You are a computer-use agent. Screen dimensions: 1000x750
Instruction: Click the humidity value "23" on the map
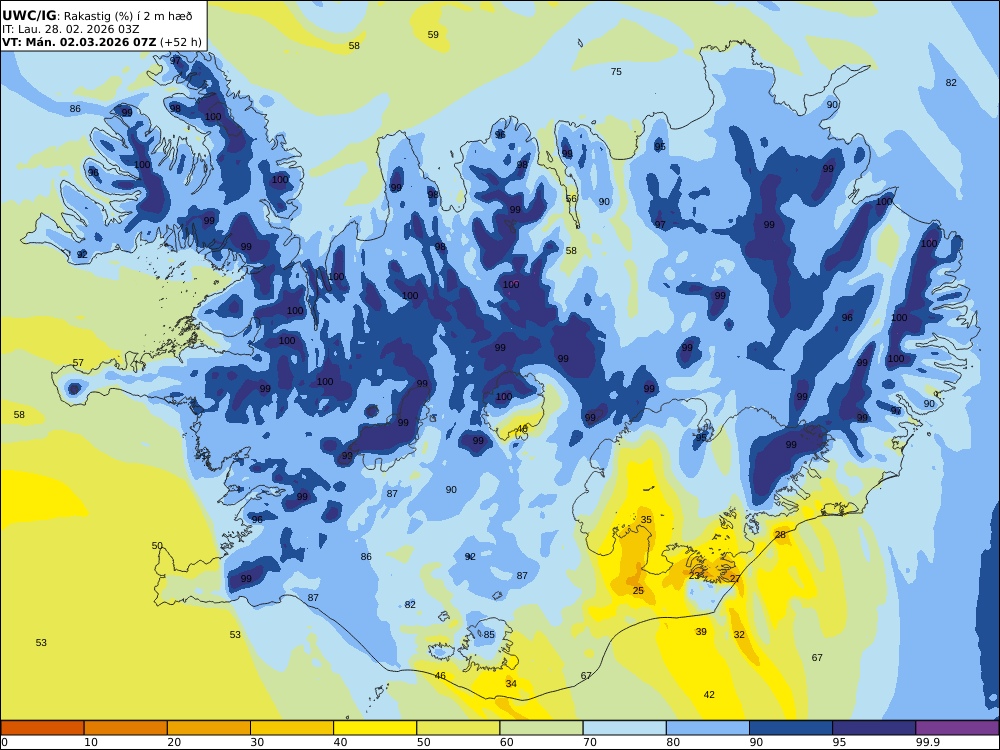(695, 575)
